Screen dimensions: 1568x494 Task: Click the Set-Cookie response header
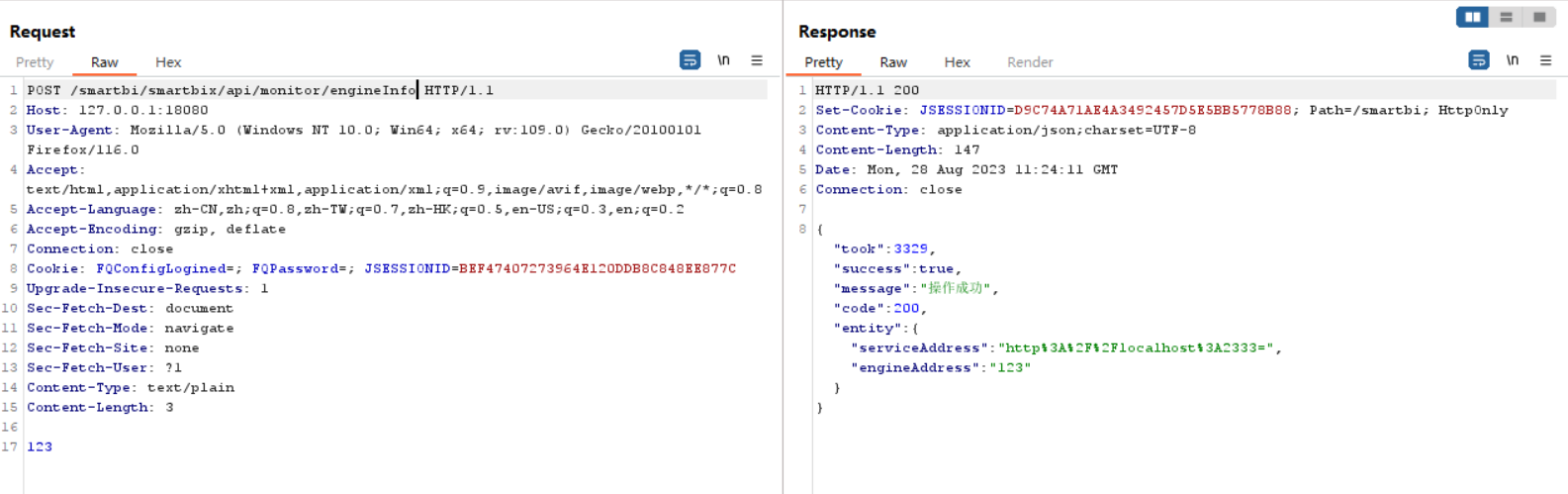coord(1161,110)
